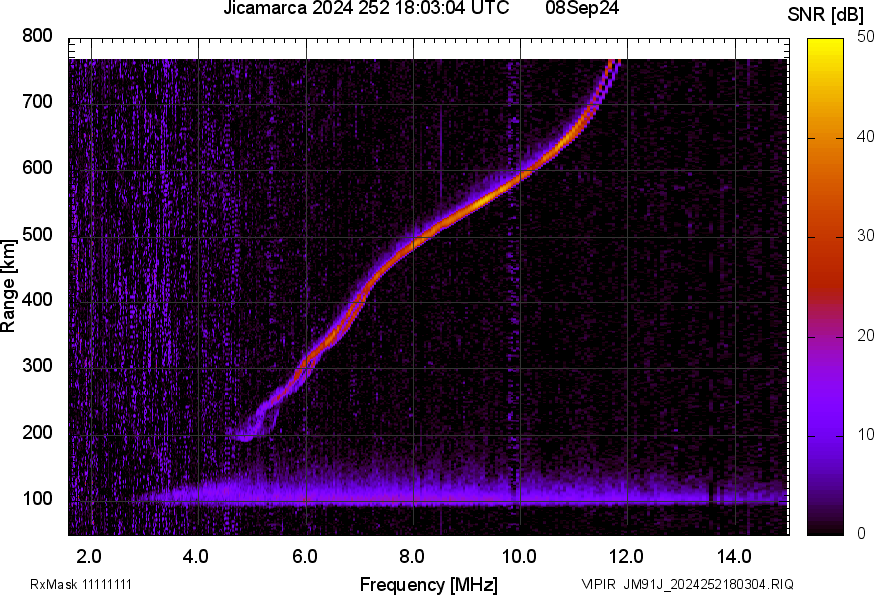Click the VIPIR JM91J filename label
This screenshot has height=595, width=874.
pyautogui.click(x=687, y=584)
